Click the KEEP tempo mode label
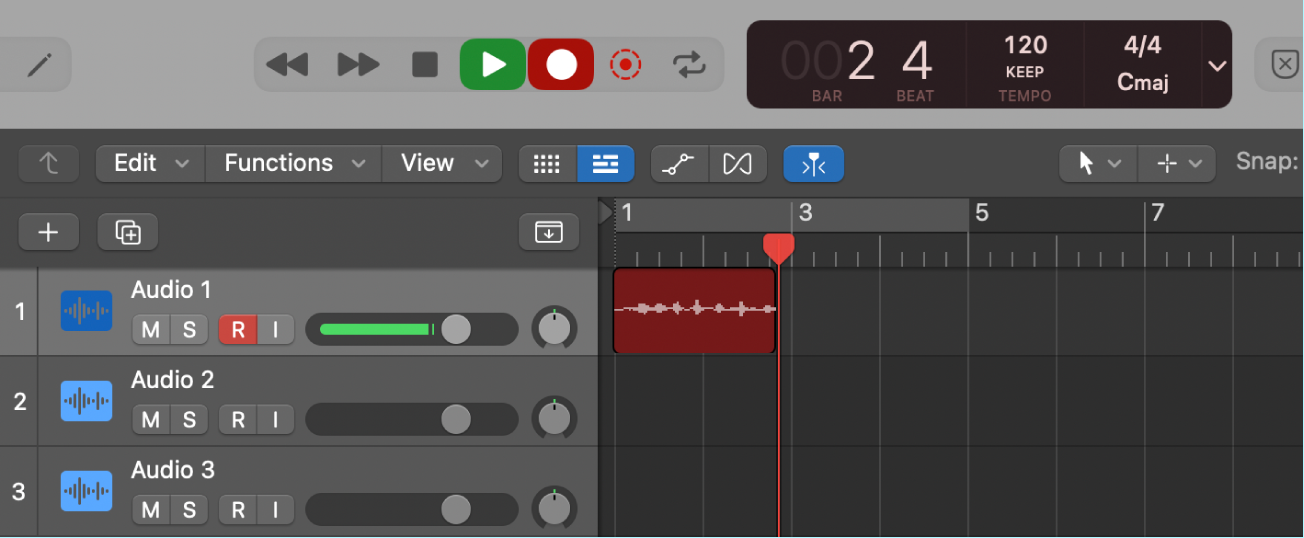The width and height of the screenshot is (1304, 538). tap(1025, 72)
